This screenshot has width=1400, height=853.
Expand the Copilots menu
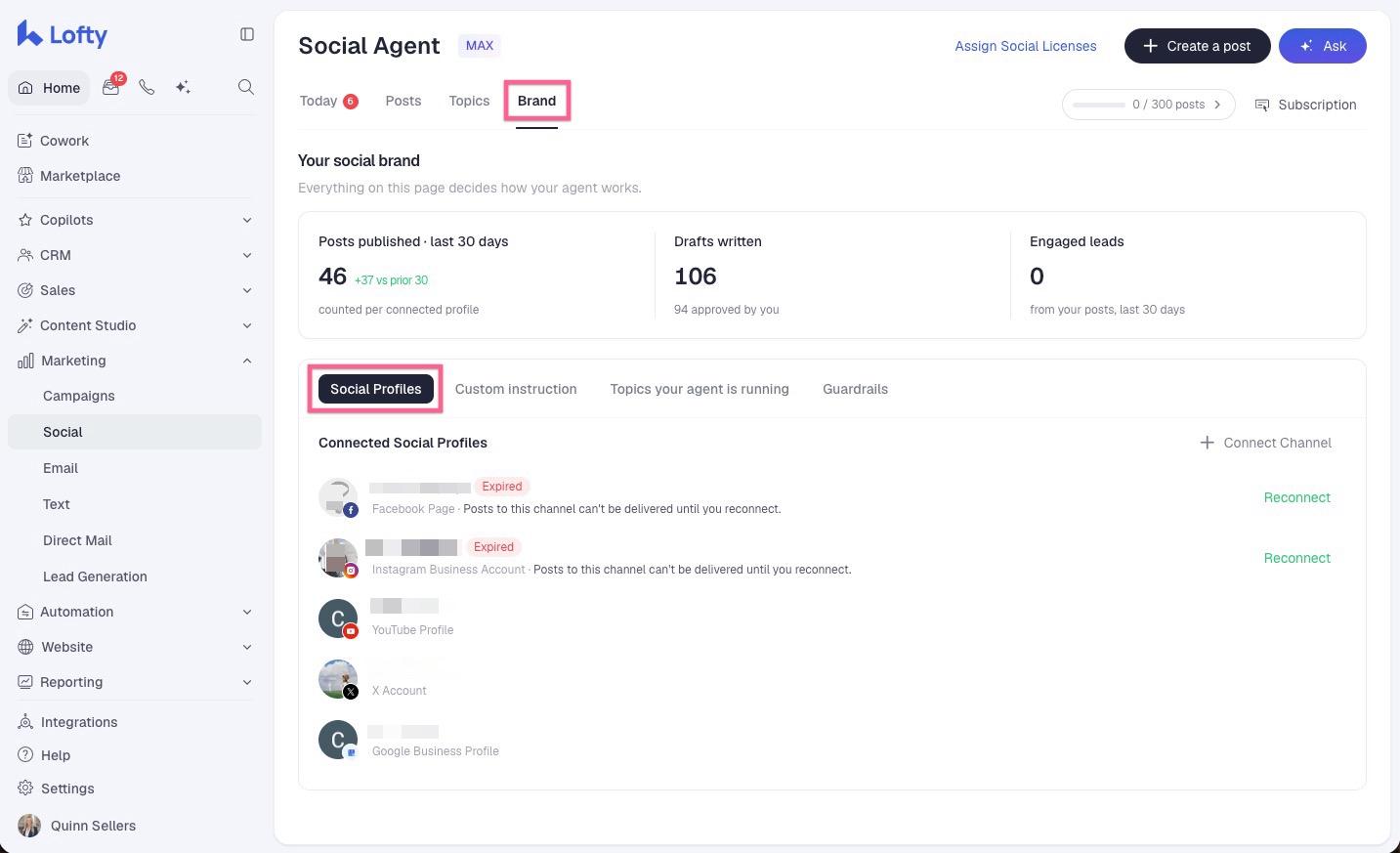pos(135,220)
